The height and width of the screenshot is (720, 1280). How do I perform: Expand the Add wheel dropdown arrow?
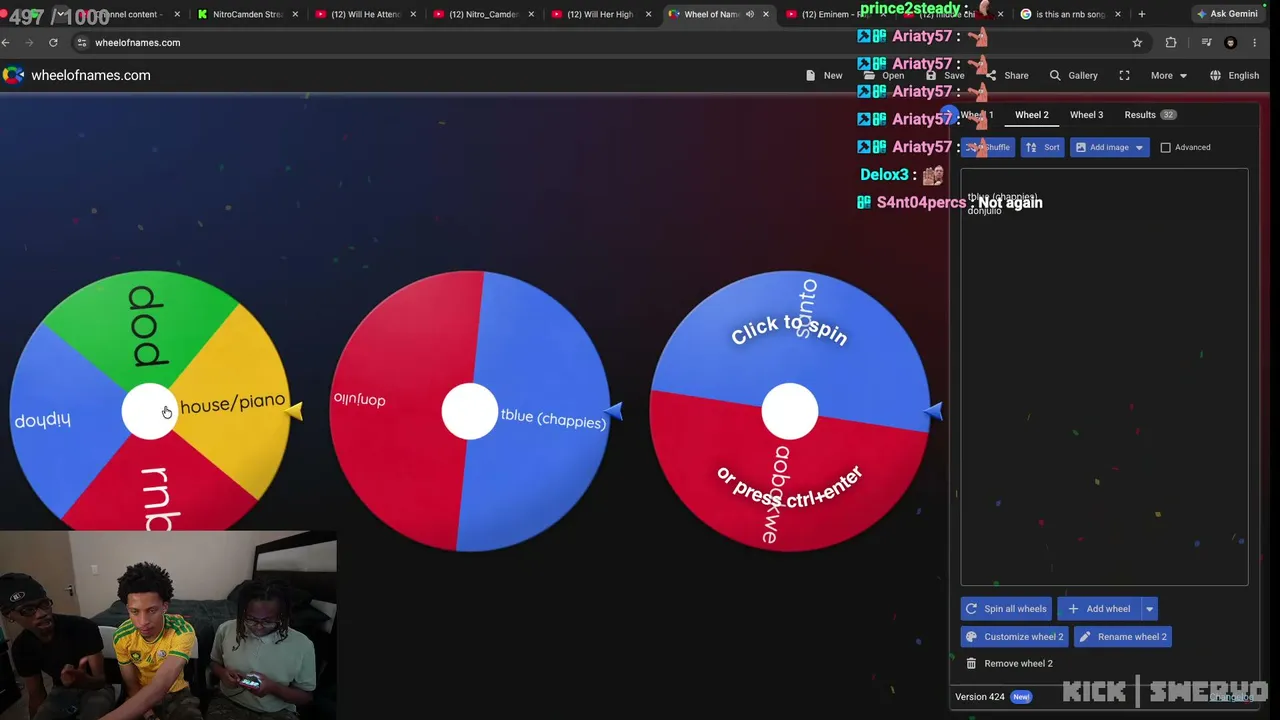click(1149, 609)
